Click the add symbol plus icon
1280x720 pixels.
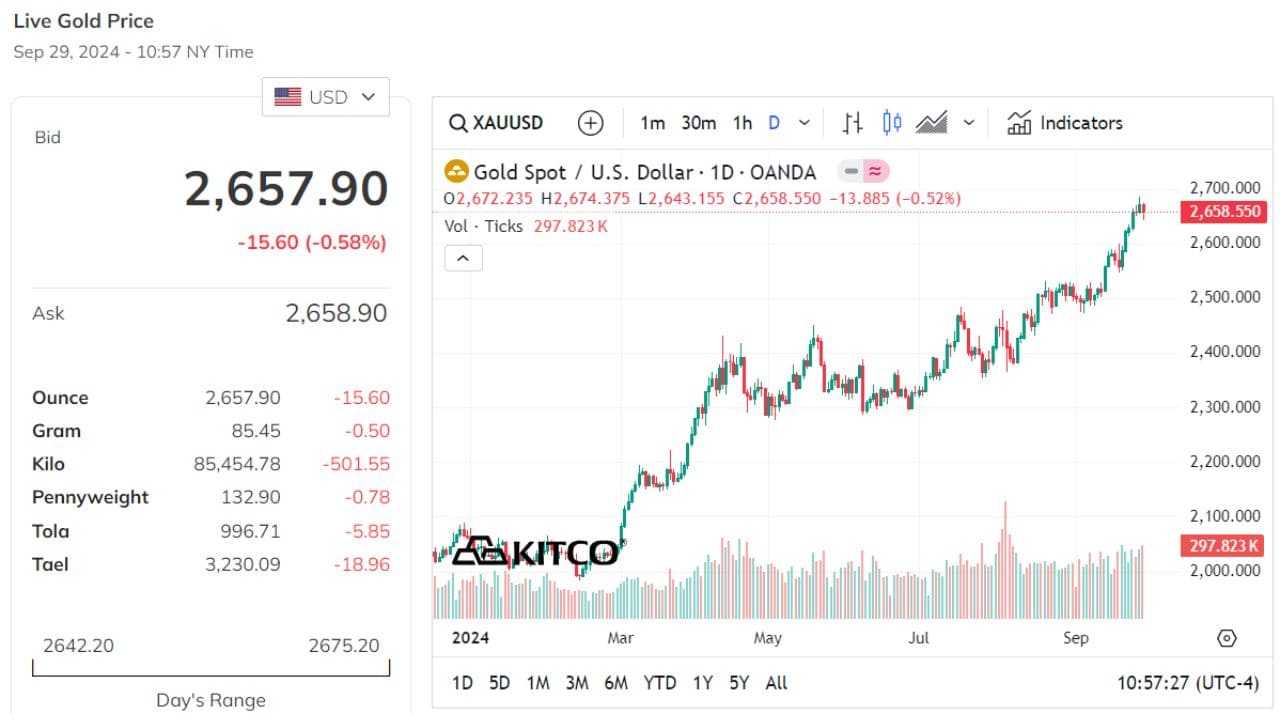point(591,123)
